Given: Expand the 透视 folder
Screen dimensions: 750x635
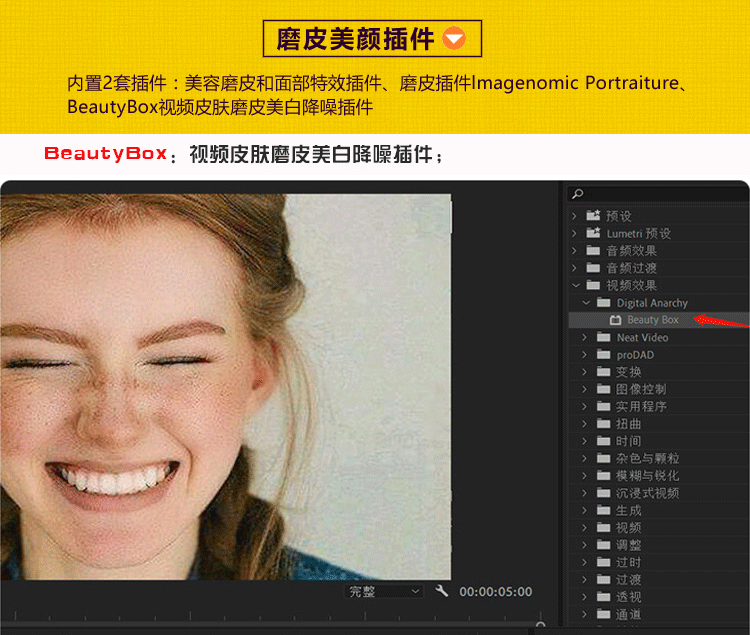Looking at the screenshot, I should click(x=585, y=597).
